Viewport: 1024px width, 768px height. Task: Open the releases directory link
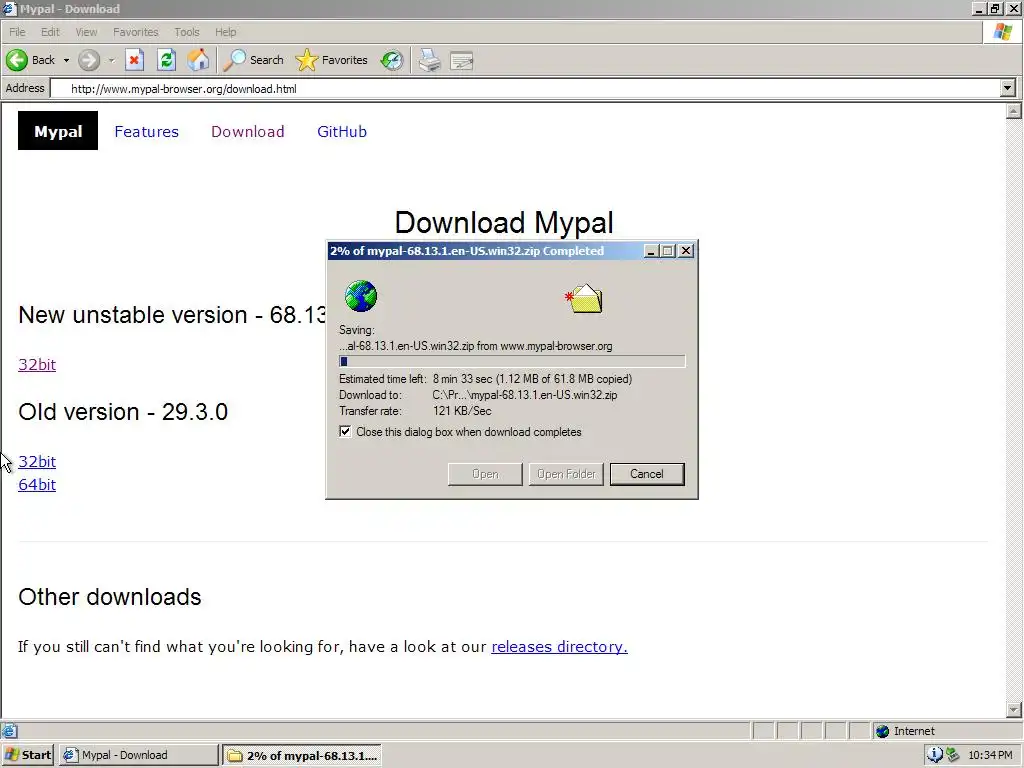click(559, 647)
